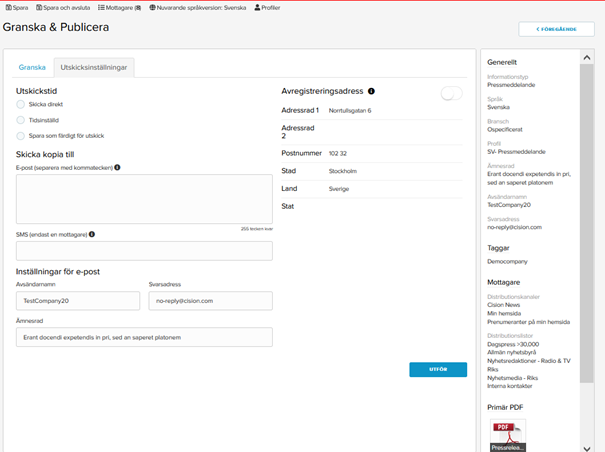Click the Föregående button
The image size is (605, 452).
tap(556, 29)
